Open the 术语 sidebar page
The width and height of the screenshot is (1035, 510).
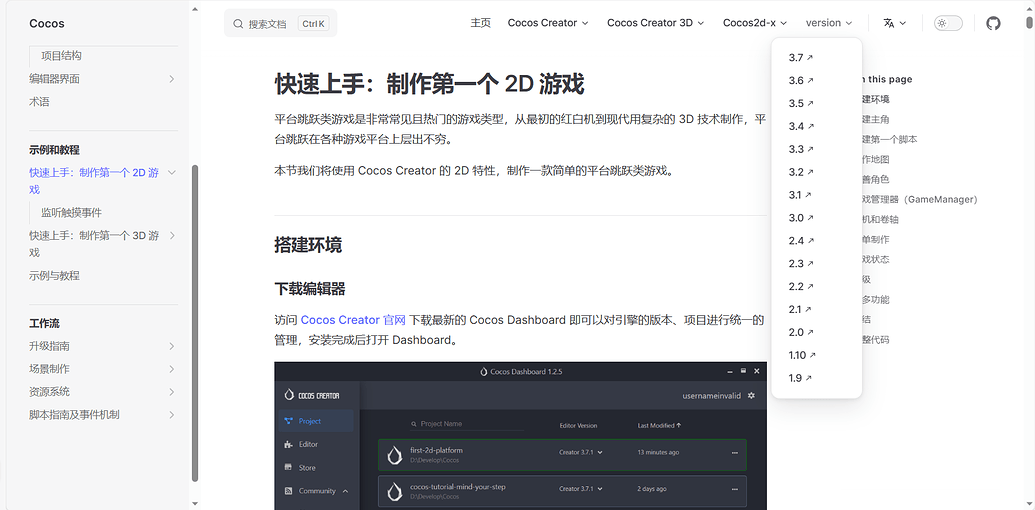(x=39, y=102)
